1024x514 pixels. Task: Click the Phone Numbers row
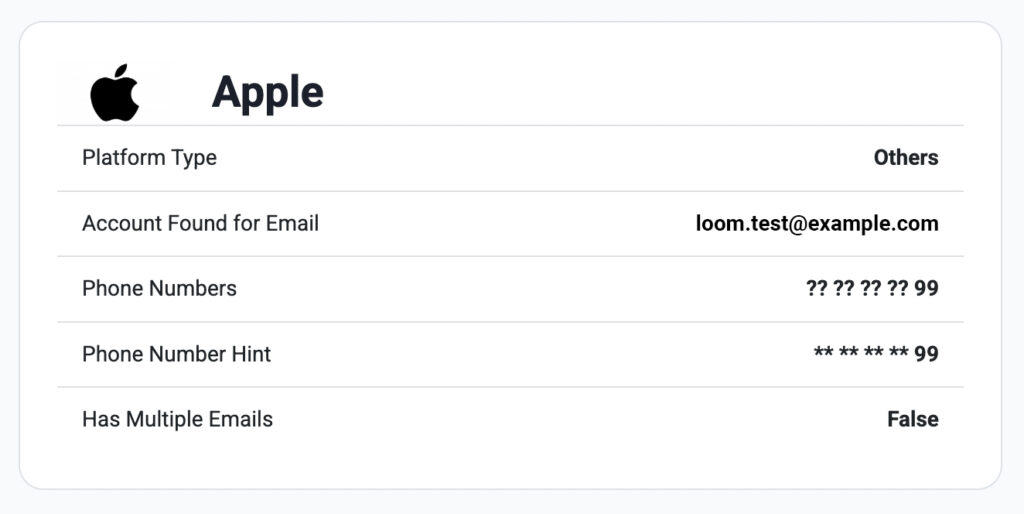510,289
